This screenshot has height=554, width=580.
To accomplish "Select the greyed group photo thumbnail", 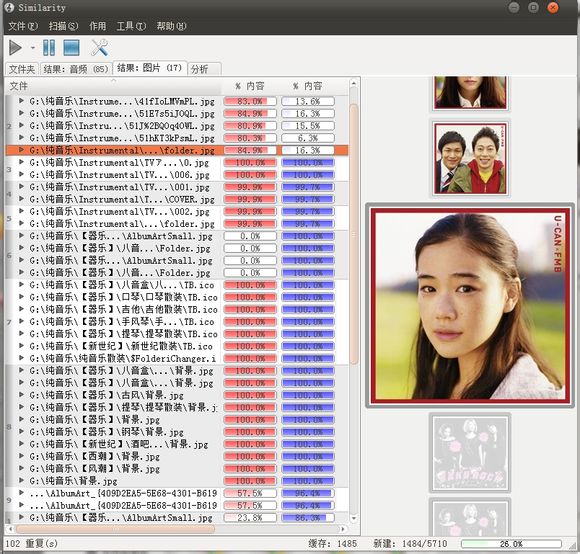I will (x=470, y=453).
